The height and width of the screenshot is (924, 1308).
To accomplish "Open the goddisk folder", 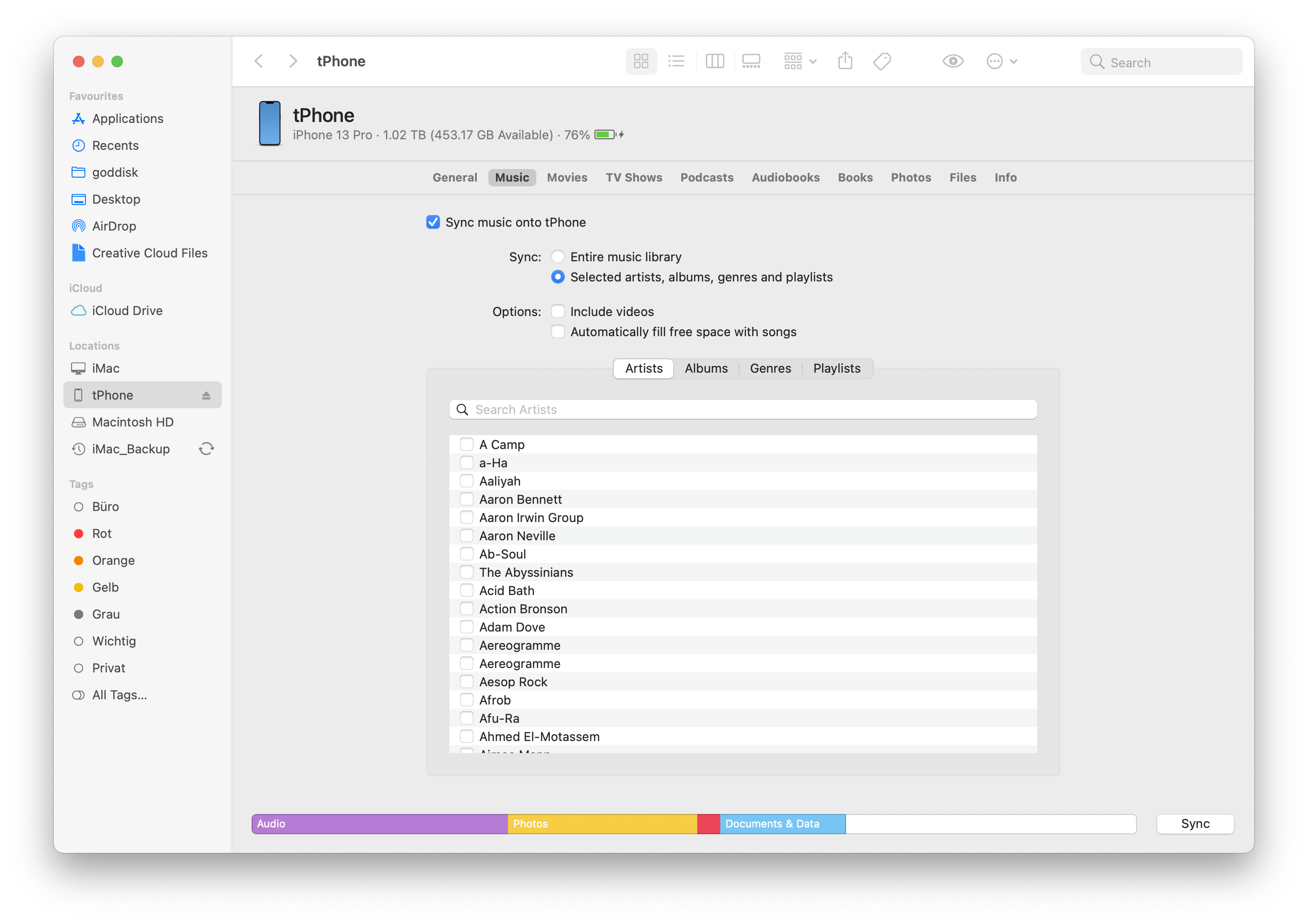I will (142, 172).
